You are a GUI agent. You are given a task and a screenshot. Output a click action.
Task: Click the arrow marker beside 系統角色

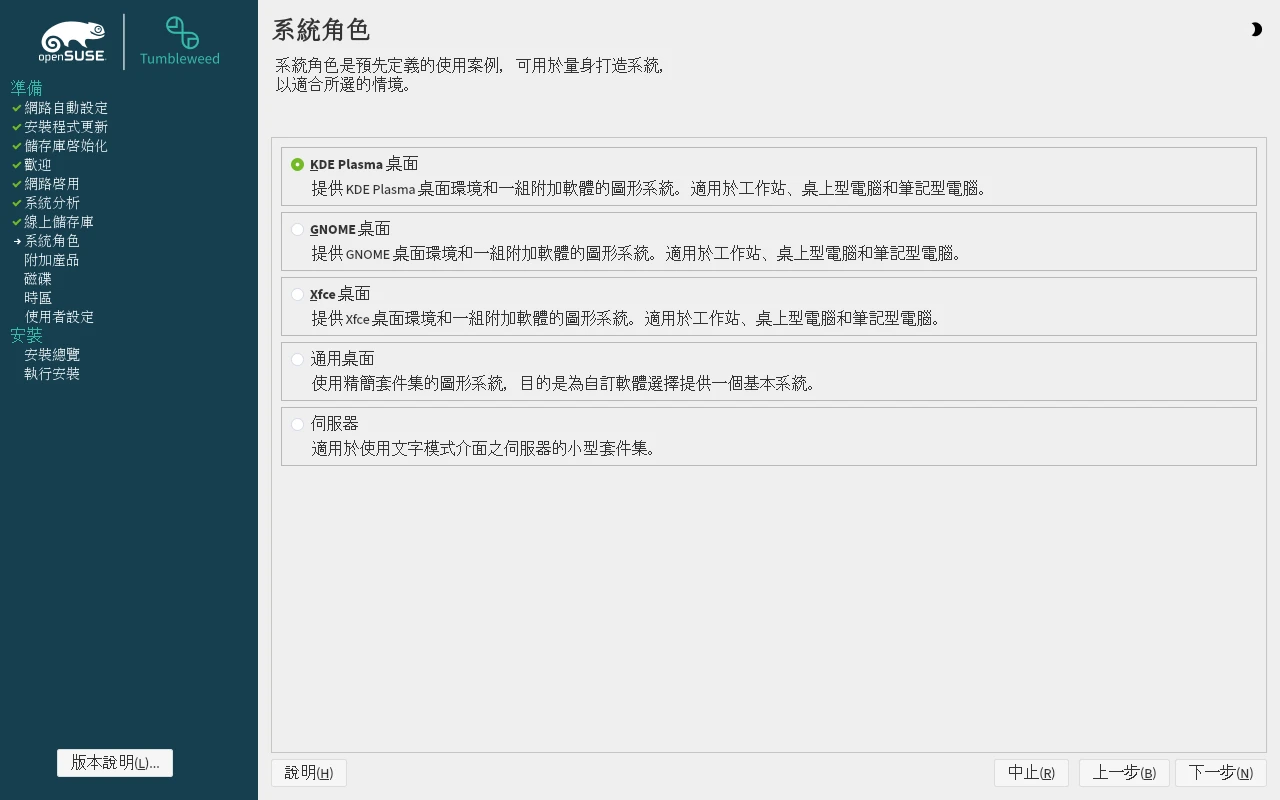pos(17,241)
